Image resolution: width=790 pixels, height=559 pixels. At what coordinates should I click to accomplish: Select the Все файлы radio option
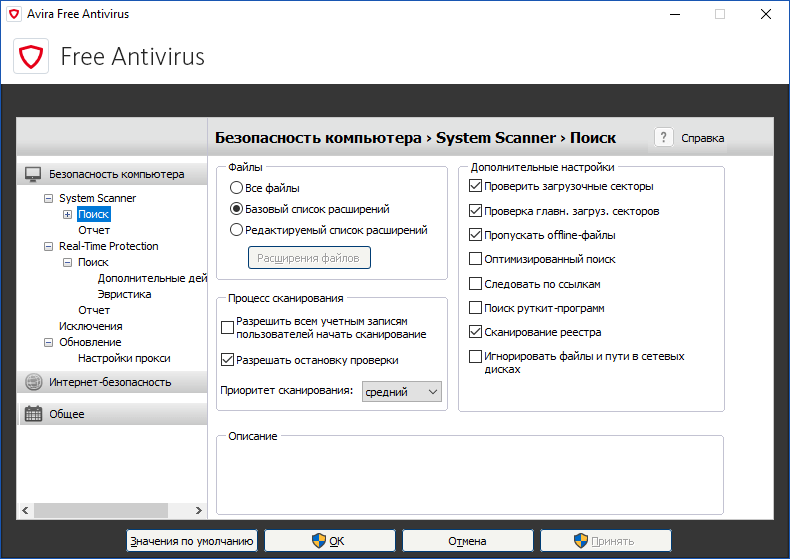pyautogui.click(x=236, y=188)
